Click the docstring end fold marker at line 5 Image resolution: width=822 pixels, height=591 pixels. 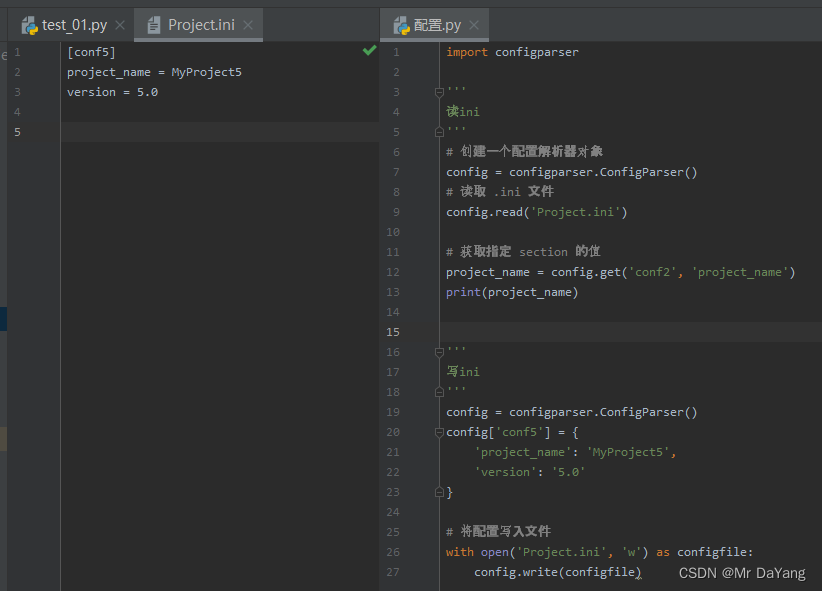pyautogui.click(x=439, y=132)
